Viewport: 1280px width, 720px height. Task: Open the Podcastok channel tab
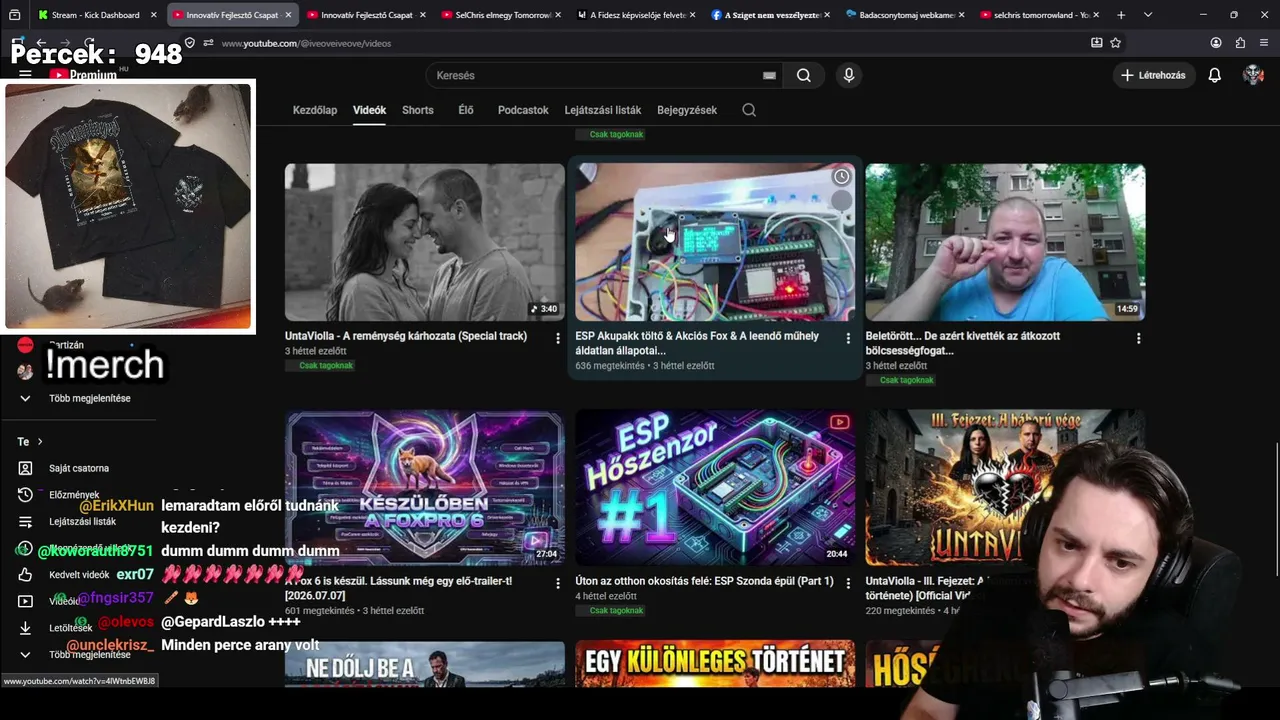[523, 110]
